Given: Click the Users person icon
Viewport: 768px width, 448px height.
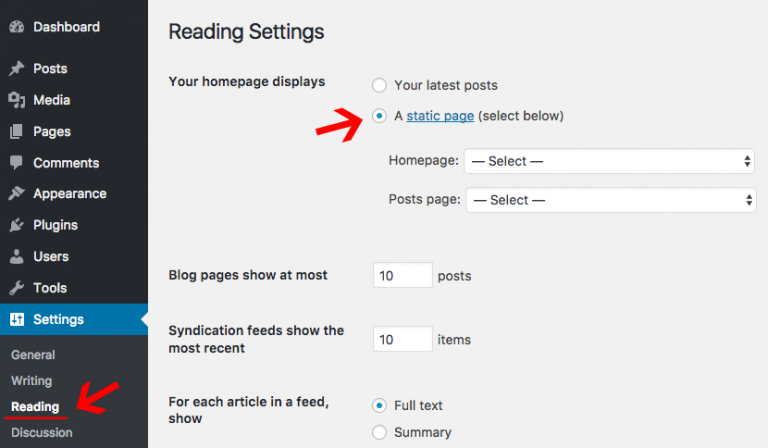Looking at the screenshot, I should coord(17,256).
